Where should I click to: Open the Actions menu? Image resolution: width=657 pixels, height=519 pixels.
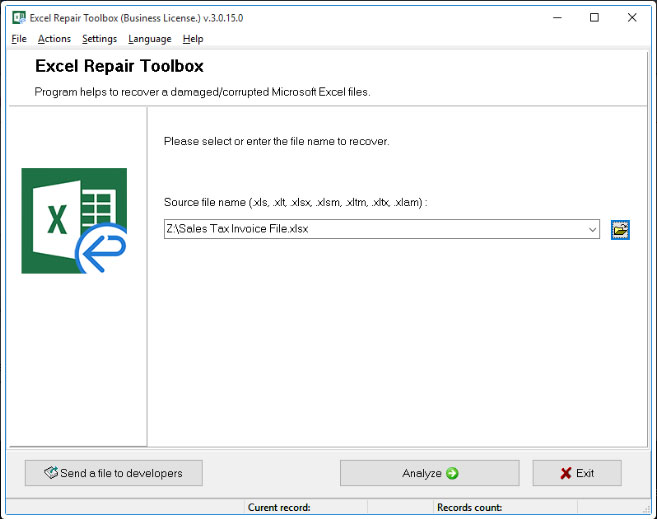54,39
